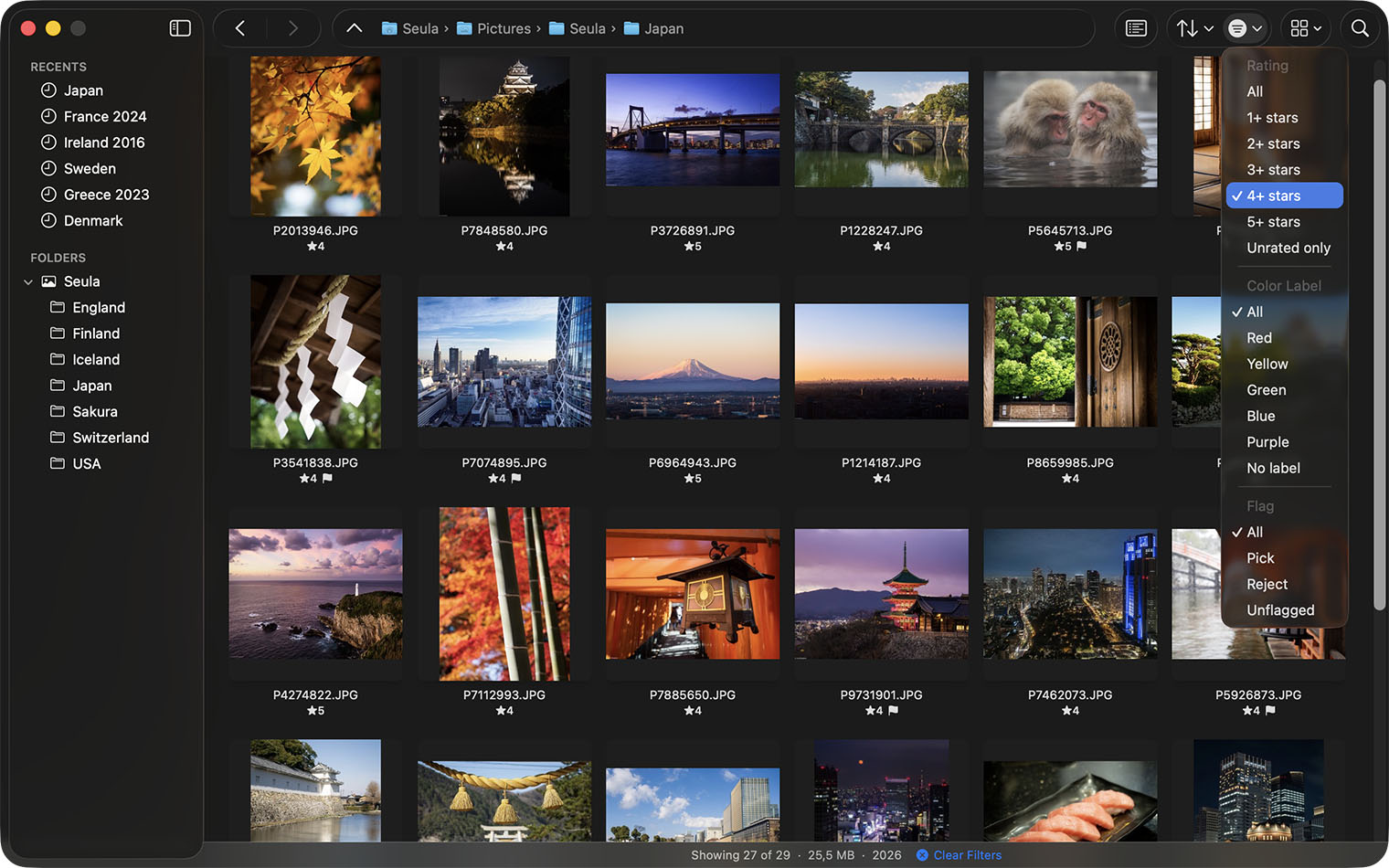Open the England folder
This screenshot has height=868, width=1389.
click(99, 307)
